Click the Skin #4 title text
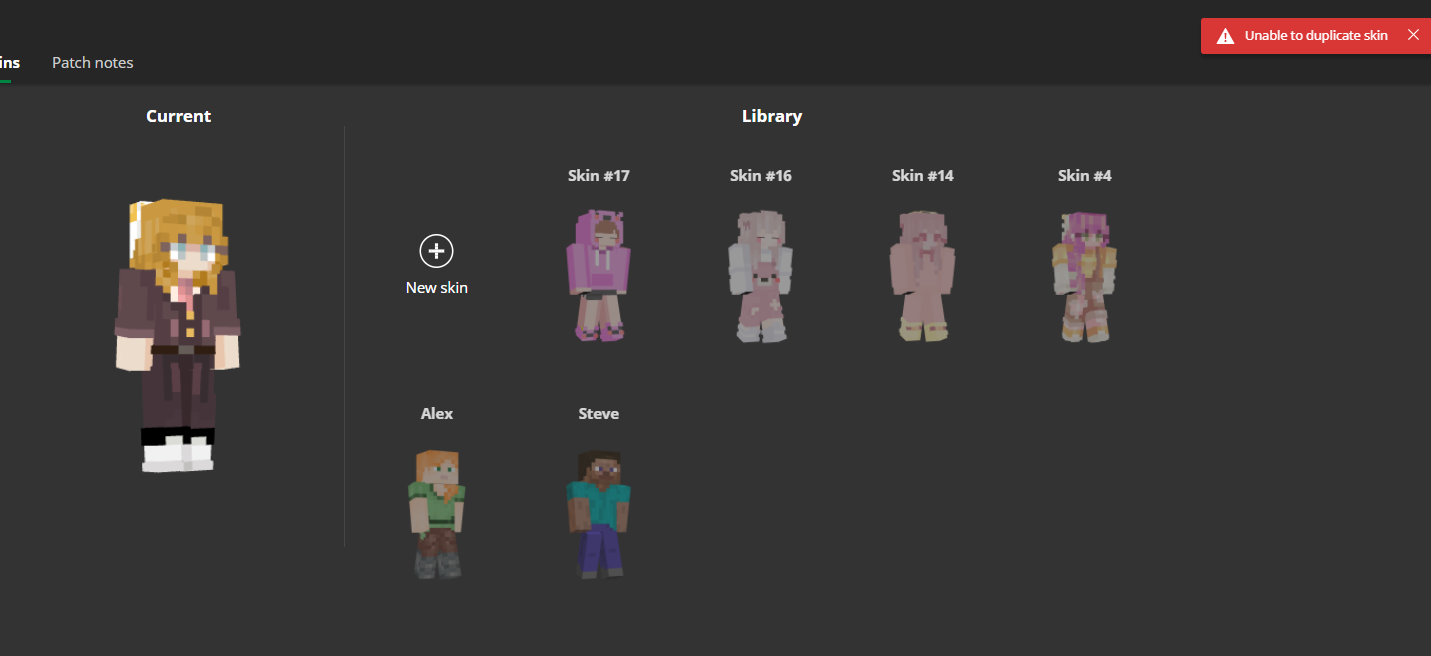The image size is (1431, 656). (x=1085, y=176)
